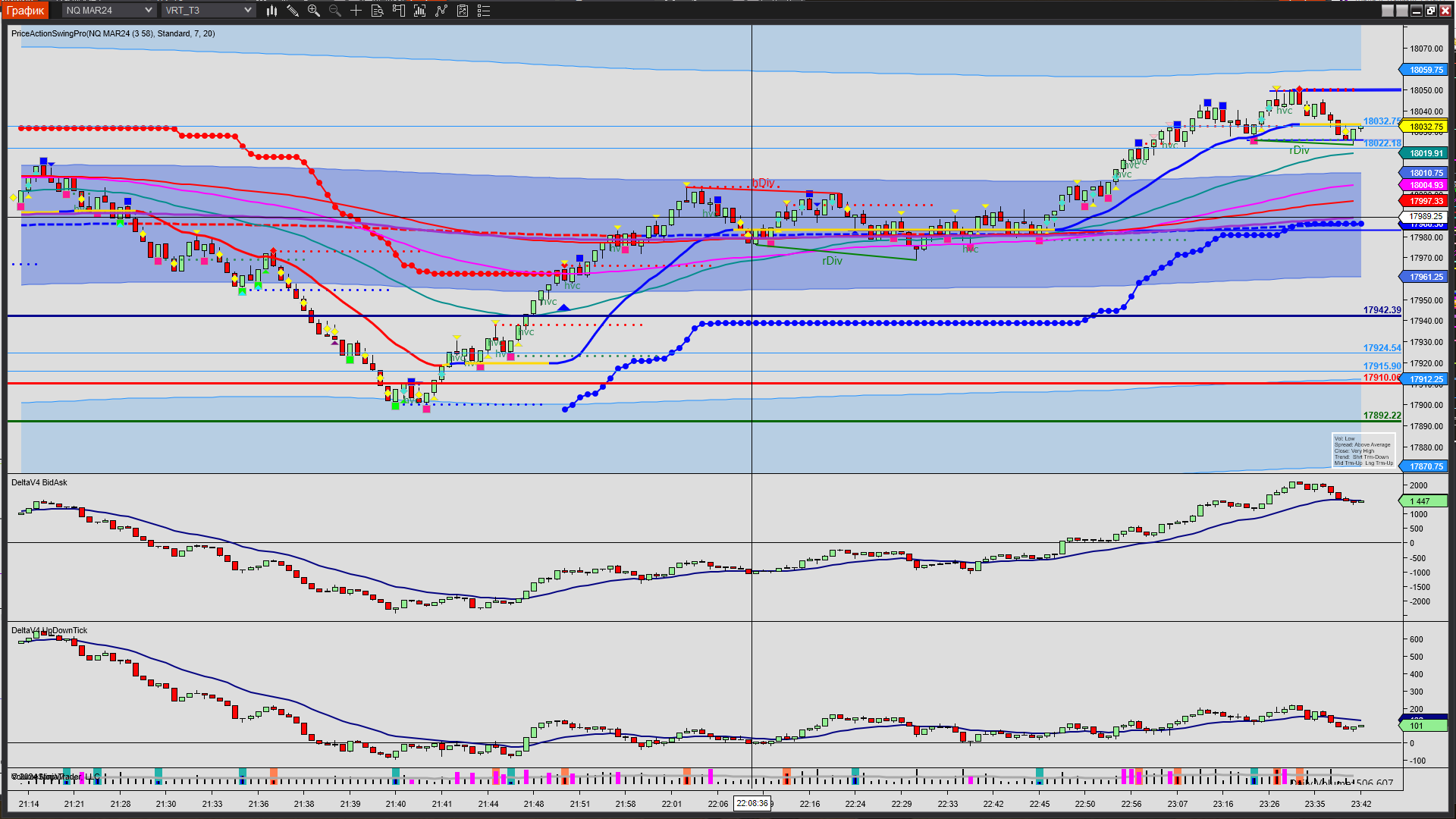The height and width of the screenshot is (819, 1456).
Task: Click the 18004.93 magenta price marker
Action: click(1425, 185)
